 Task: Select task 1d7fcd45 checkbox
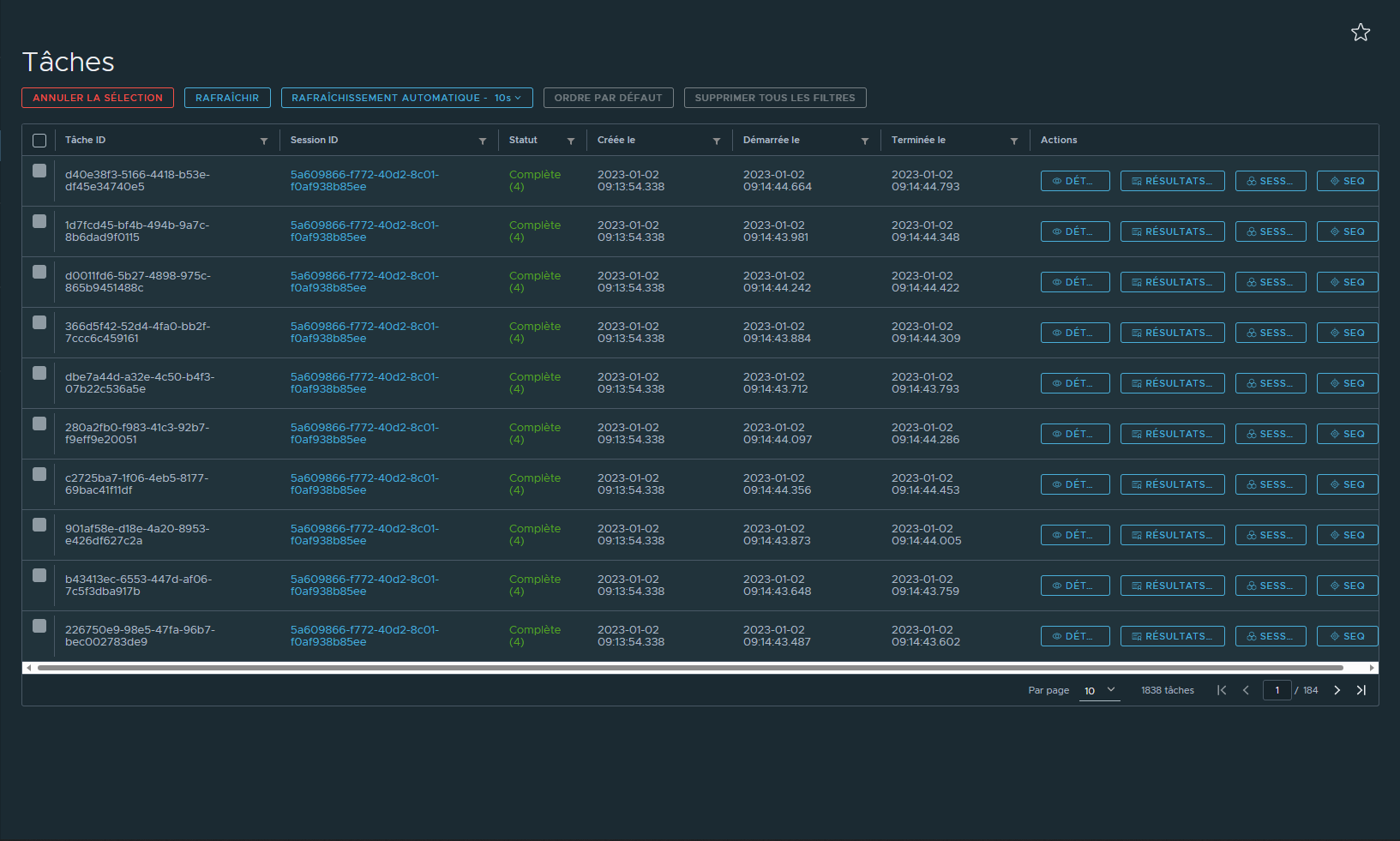[x=39, y=221]
